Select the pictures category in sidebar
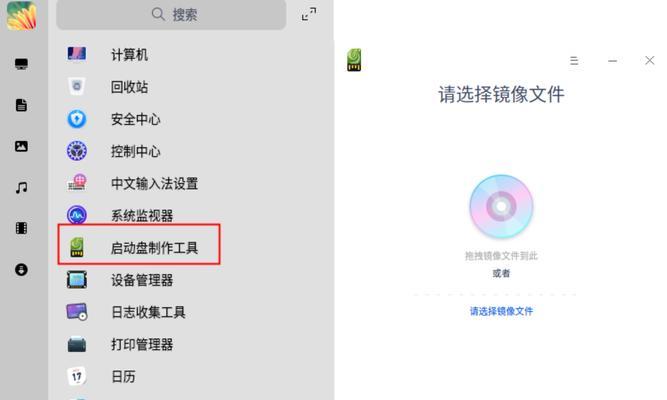The width and height of the screenshot is (667, 400). (21, 146)
